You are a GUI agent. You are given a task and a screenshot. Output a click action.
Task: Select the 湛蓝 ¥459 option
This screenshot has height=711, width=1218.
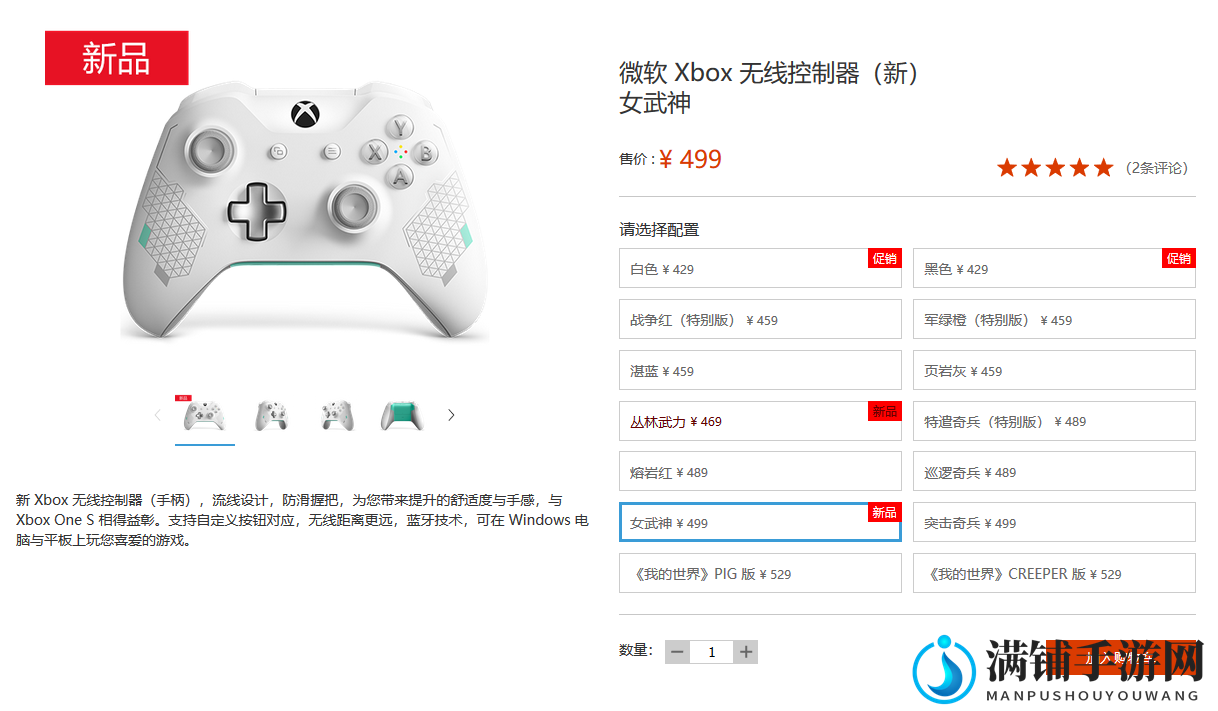click(x=760, y=370)
